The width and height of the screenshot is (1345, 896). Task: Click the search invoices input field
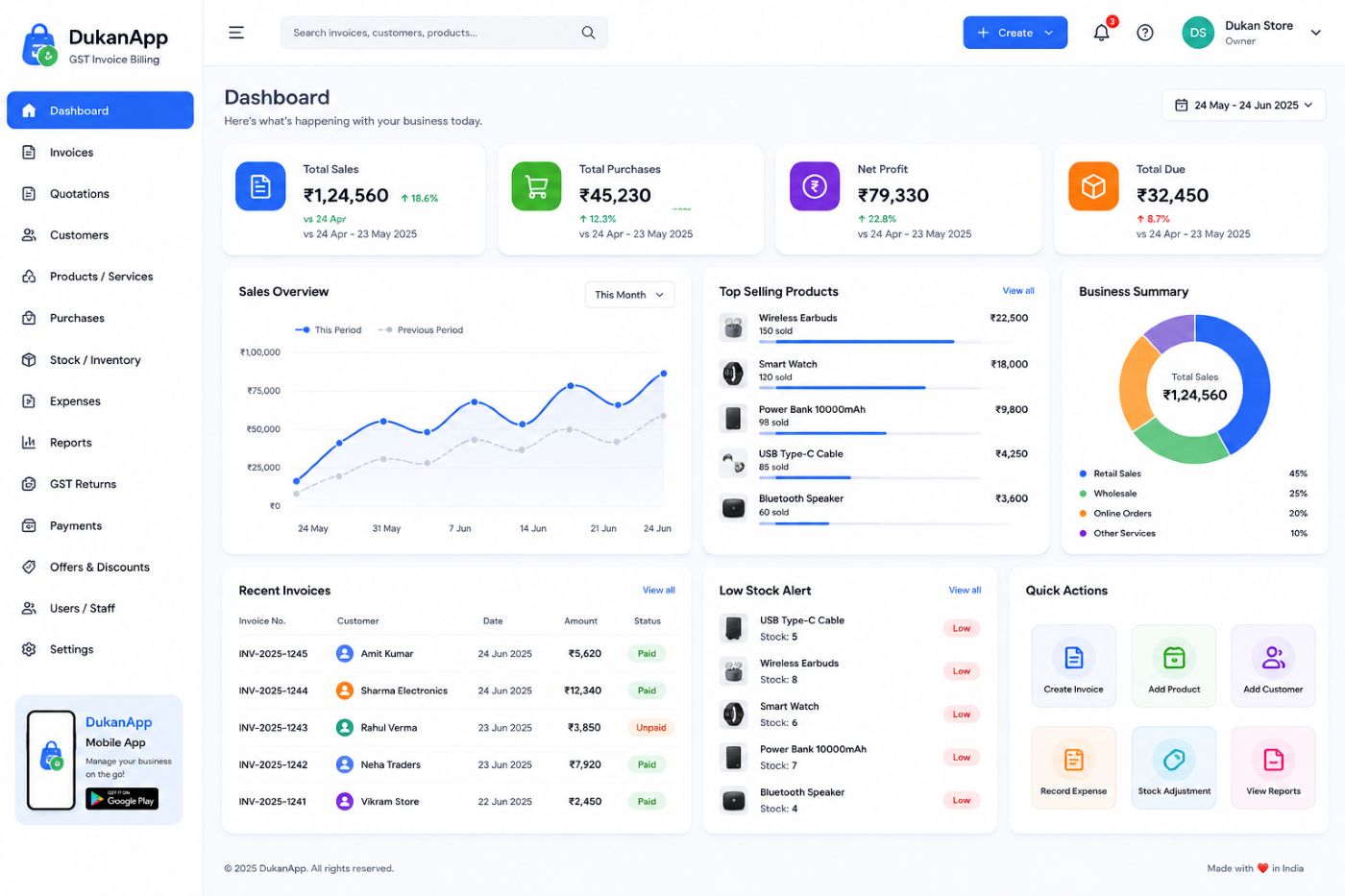[x=444, y=33]
